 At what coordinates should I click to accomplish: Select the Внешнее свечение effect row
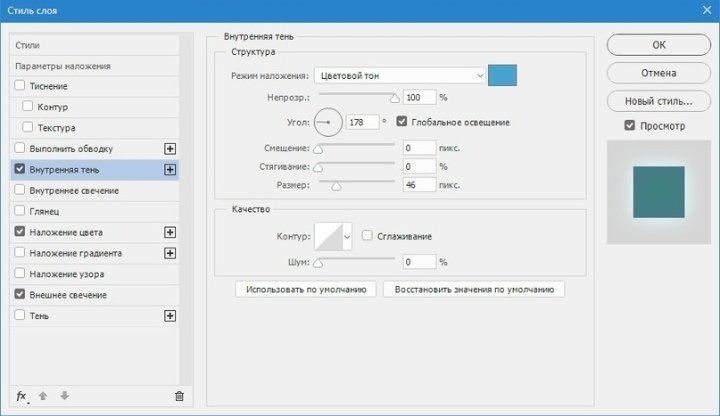tap(94, 295)
